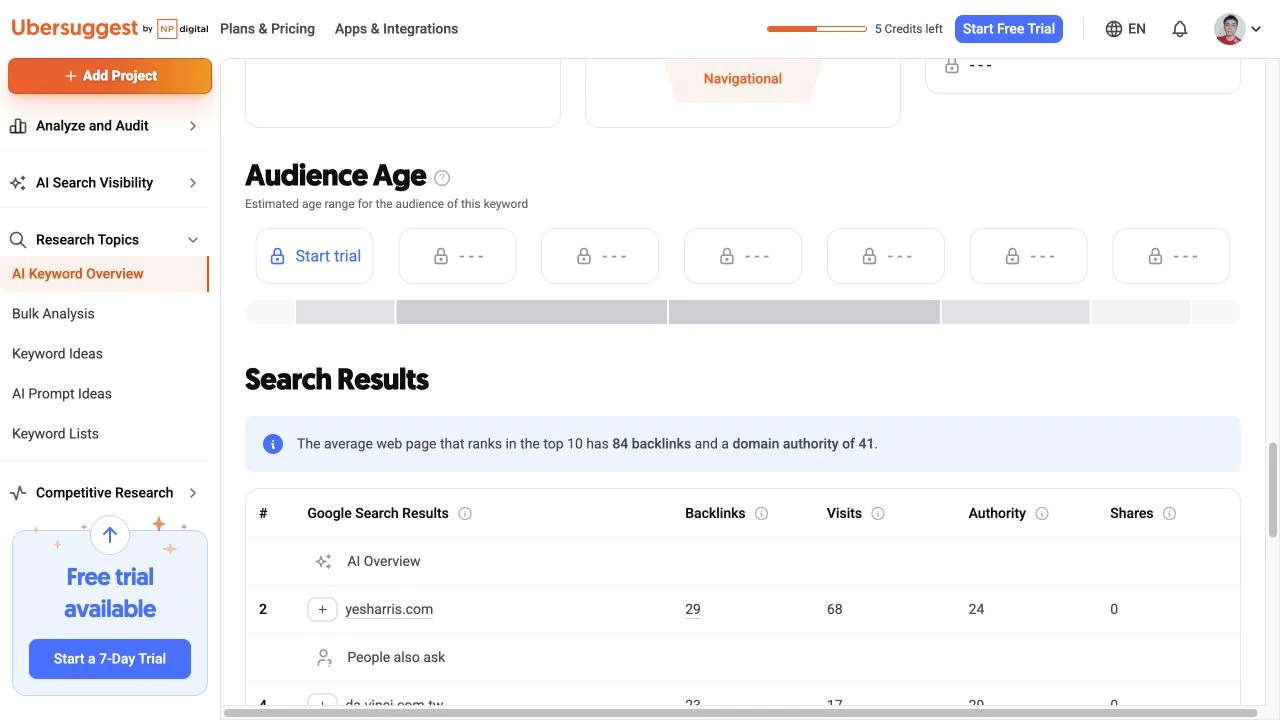Click AI Overview row text
The height and width of the screenshot is (720, 1280).
(384, 562)
